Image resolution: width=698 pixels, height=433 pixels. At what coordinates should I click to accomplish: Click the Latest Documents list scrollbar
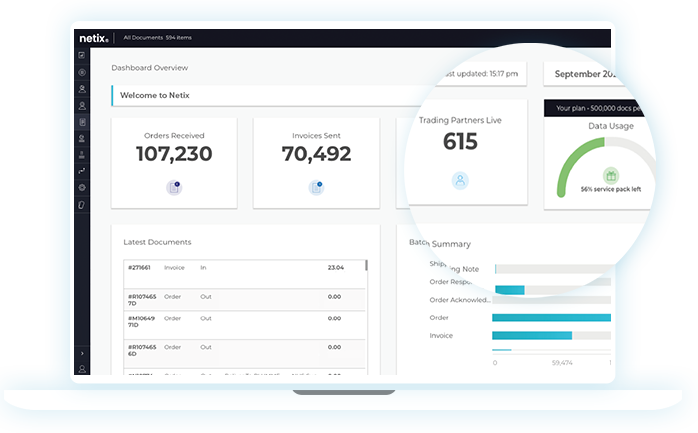[x=366, y=265]
